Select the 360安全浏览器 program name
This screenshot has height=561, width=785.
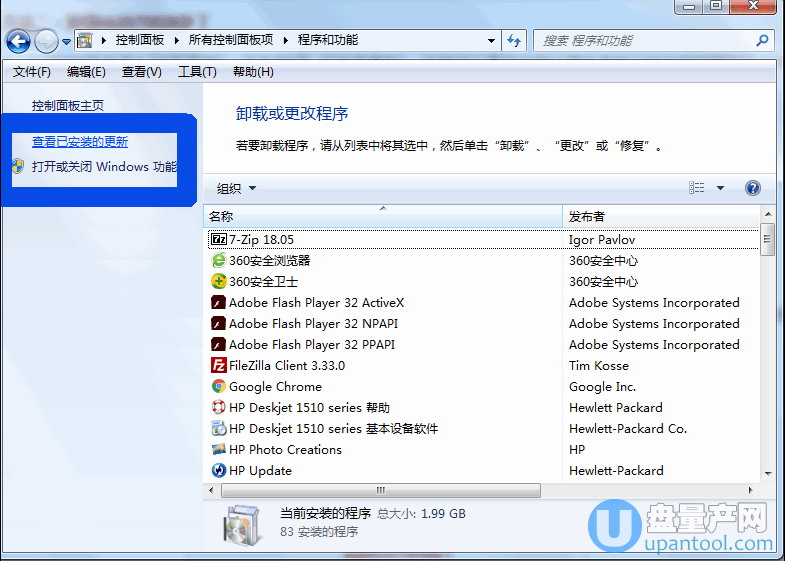point(269,261)
